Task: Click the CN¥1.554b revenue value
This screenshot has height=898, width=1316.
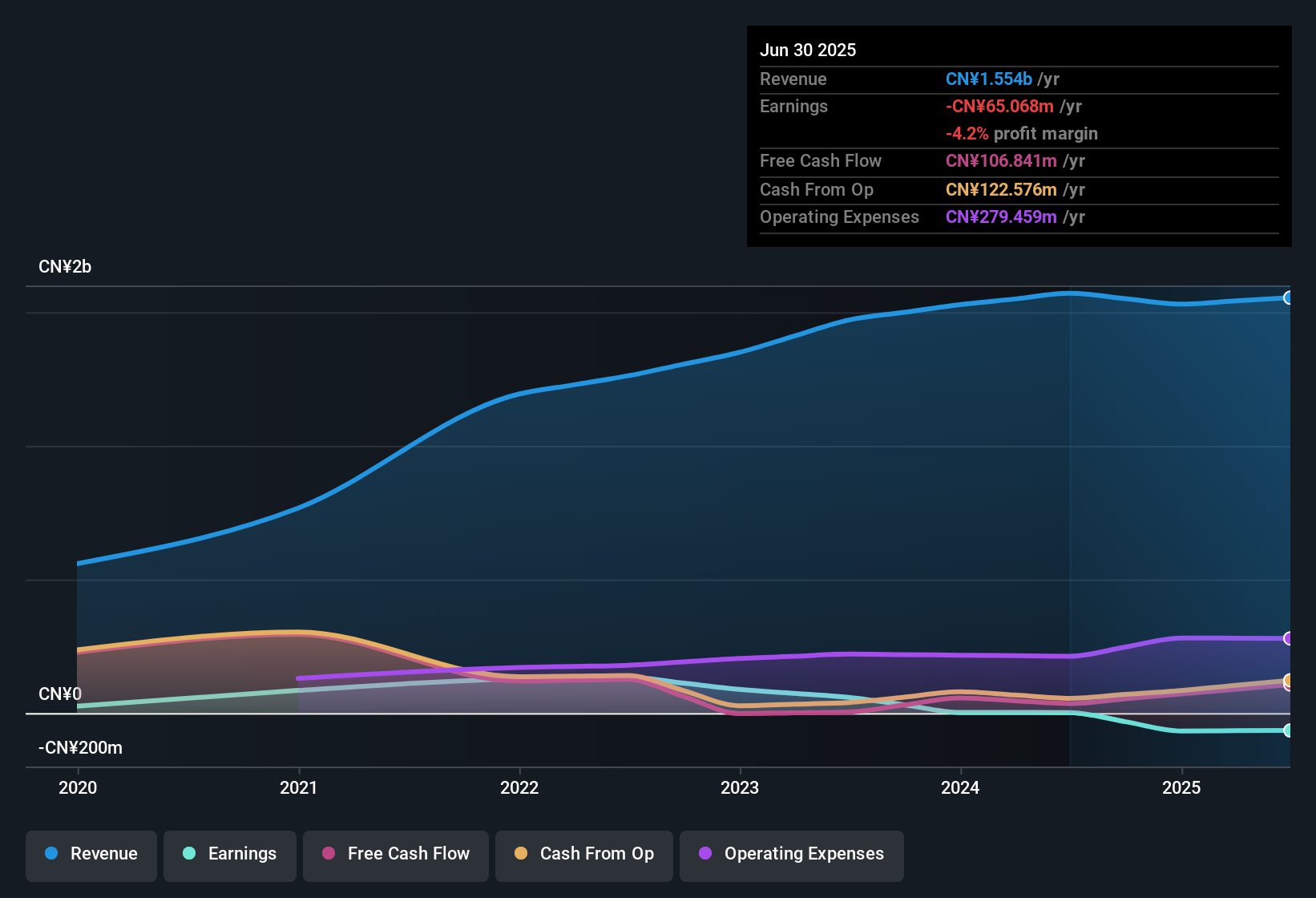Action: 989,79
